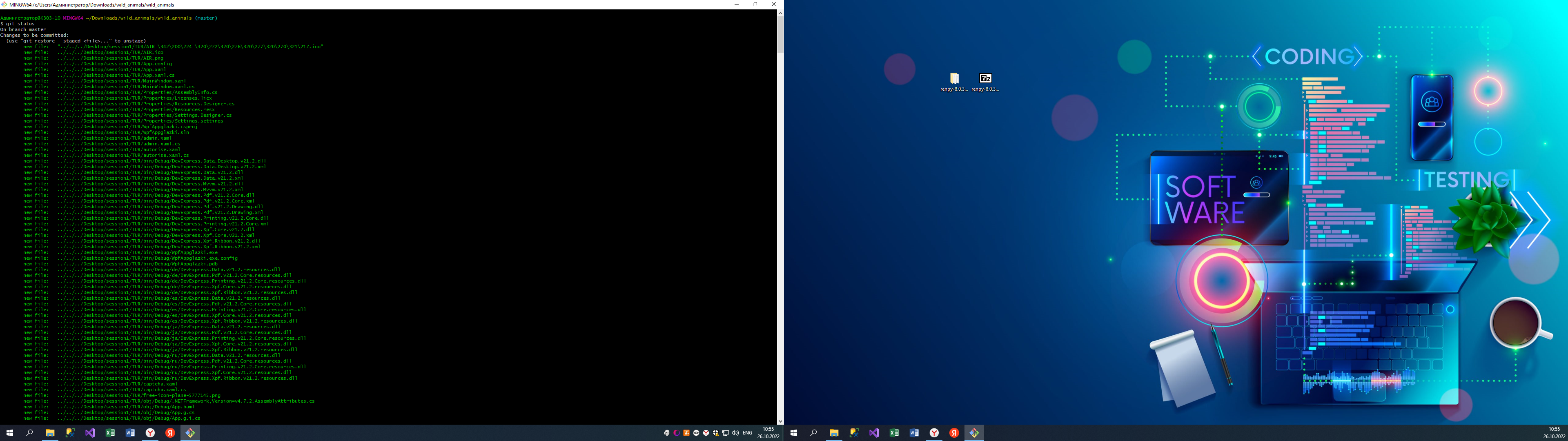Click "Changes to be committed:" line
Screen dimensions: 1568x441
[x=34, y=36]
